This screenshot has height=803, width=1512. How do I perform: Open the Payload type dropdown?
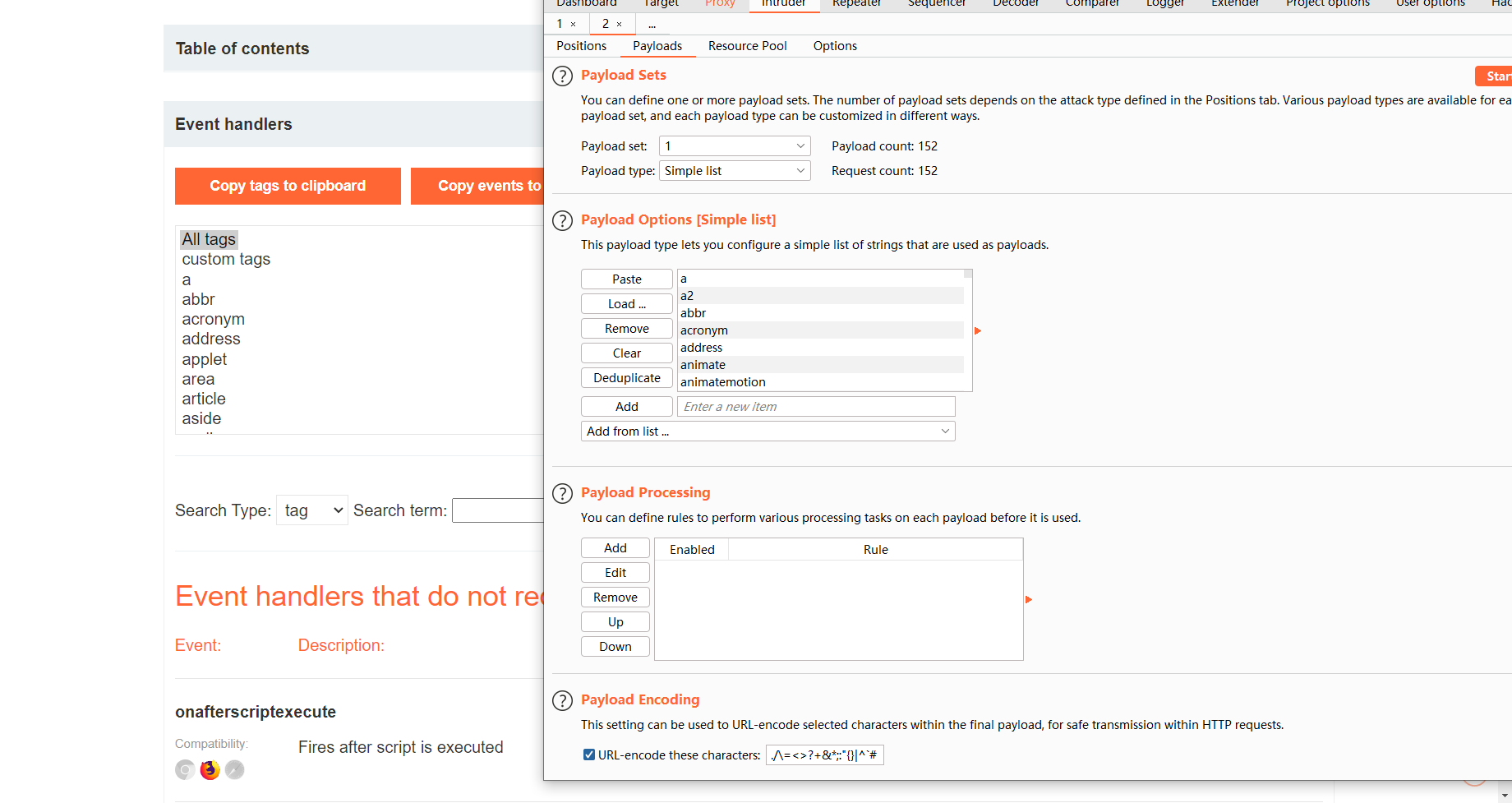point(735,171)
